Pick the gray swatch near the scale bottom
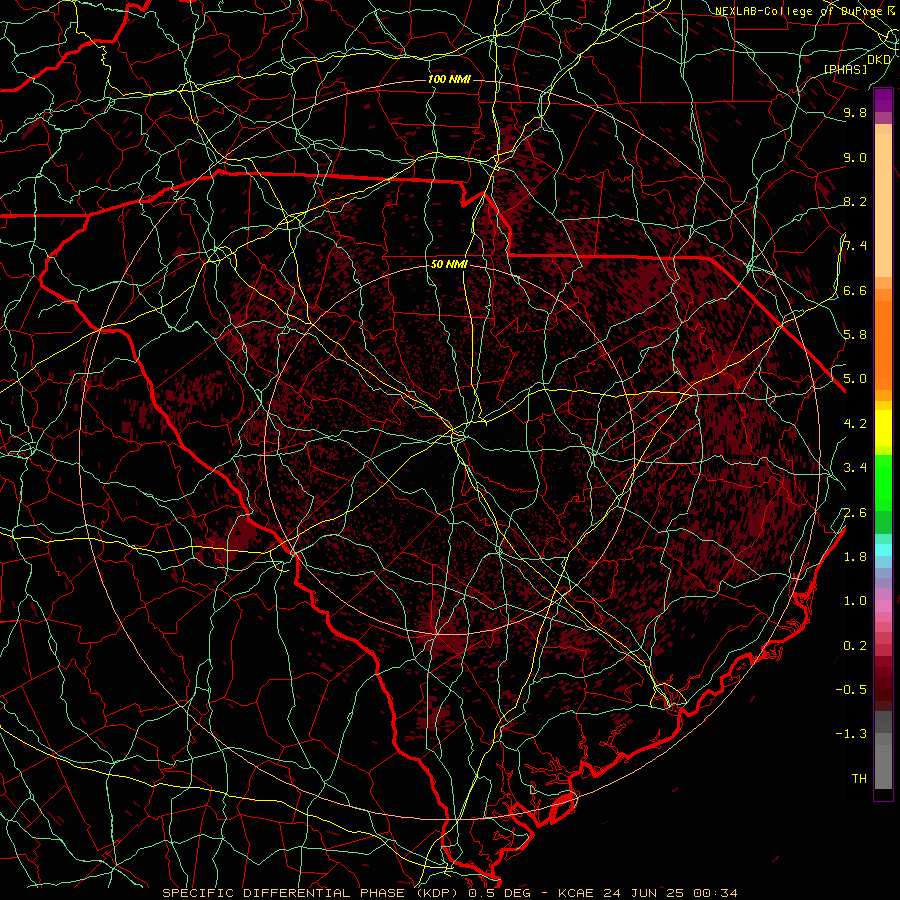The image size is (900, 900). click(x=883, y=766)
